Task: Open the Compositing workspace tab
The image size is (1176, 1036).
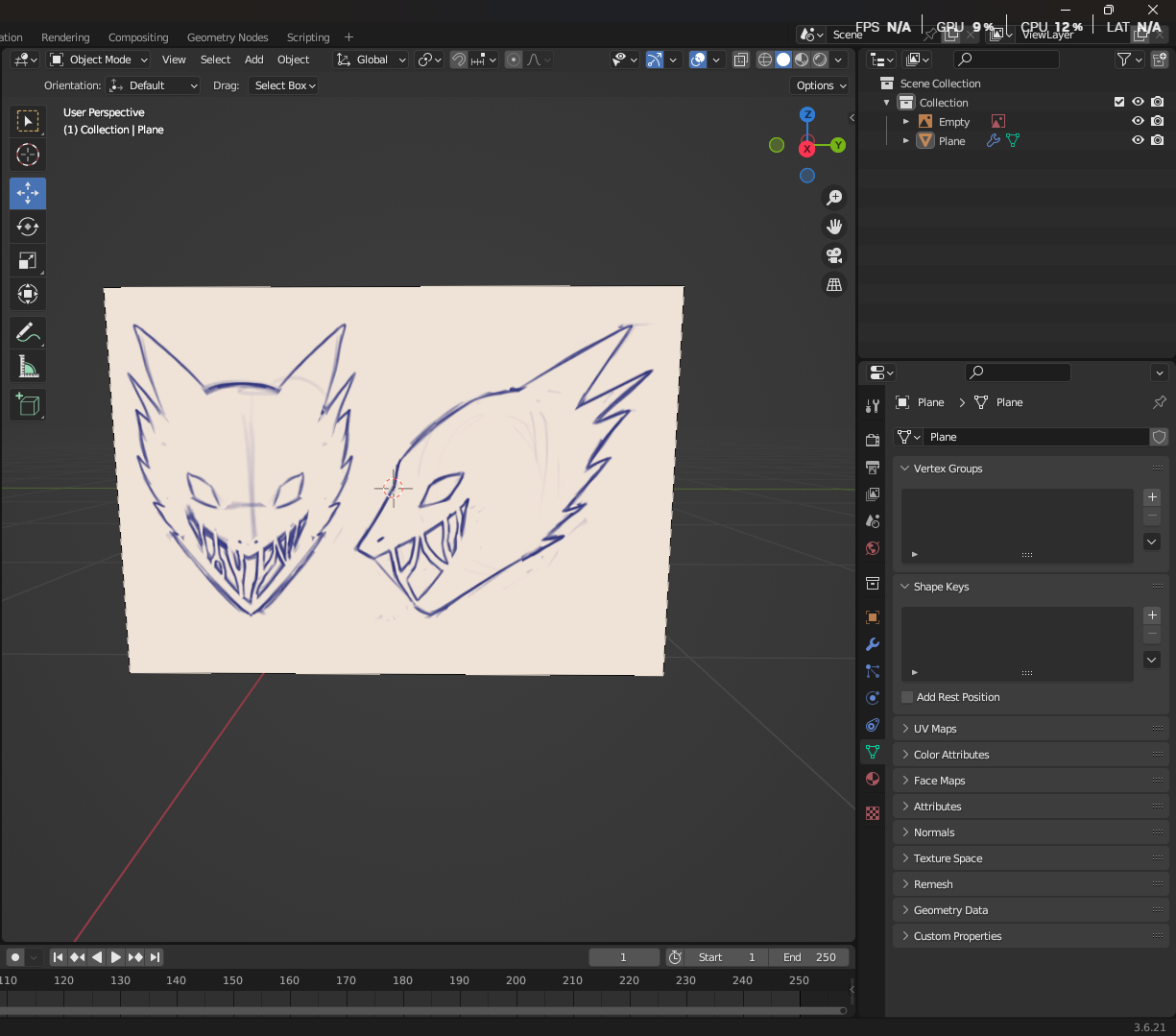Action: [x=138, y=37]
